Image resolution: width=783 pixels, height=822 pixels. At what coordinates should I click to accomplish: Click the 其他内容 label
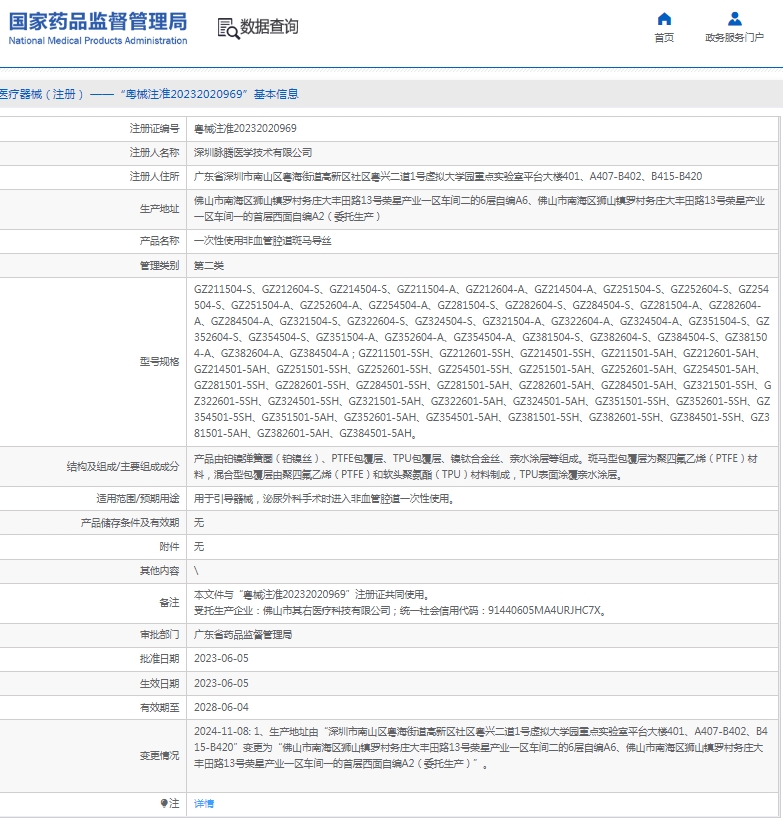click(159, 571)
